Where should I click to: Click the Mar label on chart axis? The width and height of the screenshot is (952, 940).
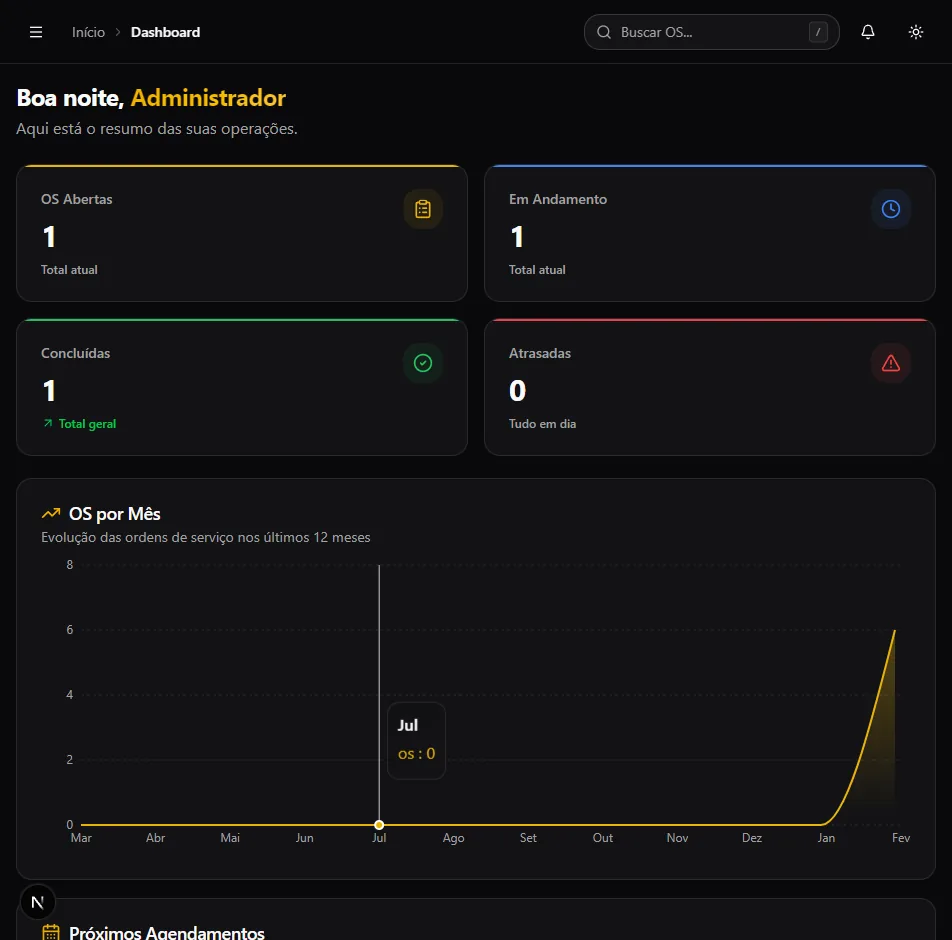point(81,838)
